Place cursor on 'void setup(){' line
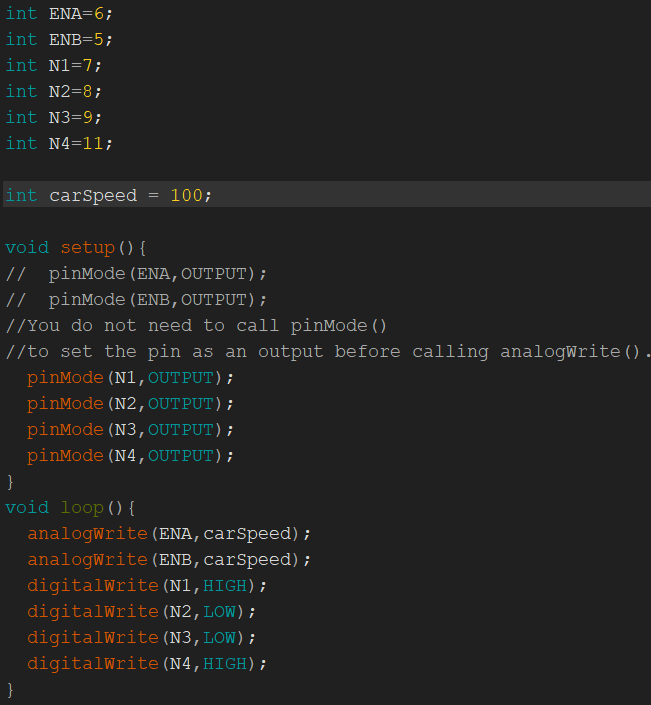651x705 pixels. 76,248
